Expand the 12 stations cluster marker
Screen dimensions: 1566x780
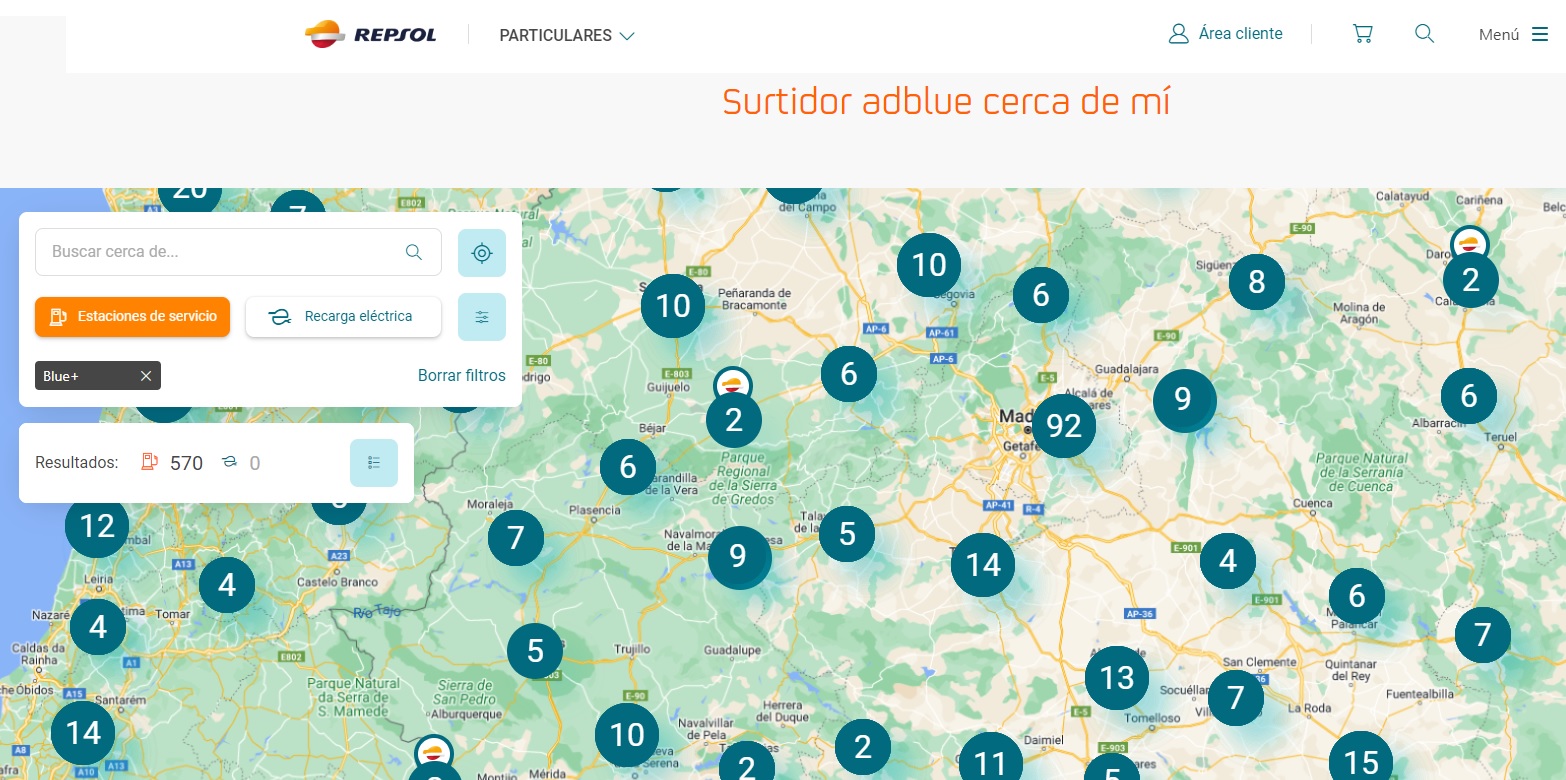point(97,526)
